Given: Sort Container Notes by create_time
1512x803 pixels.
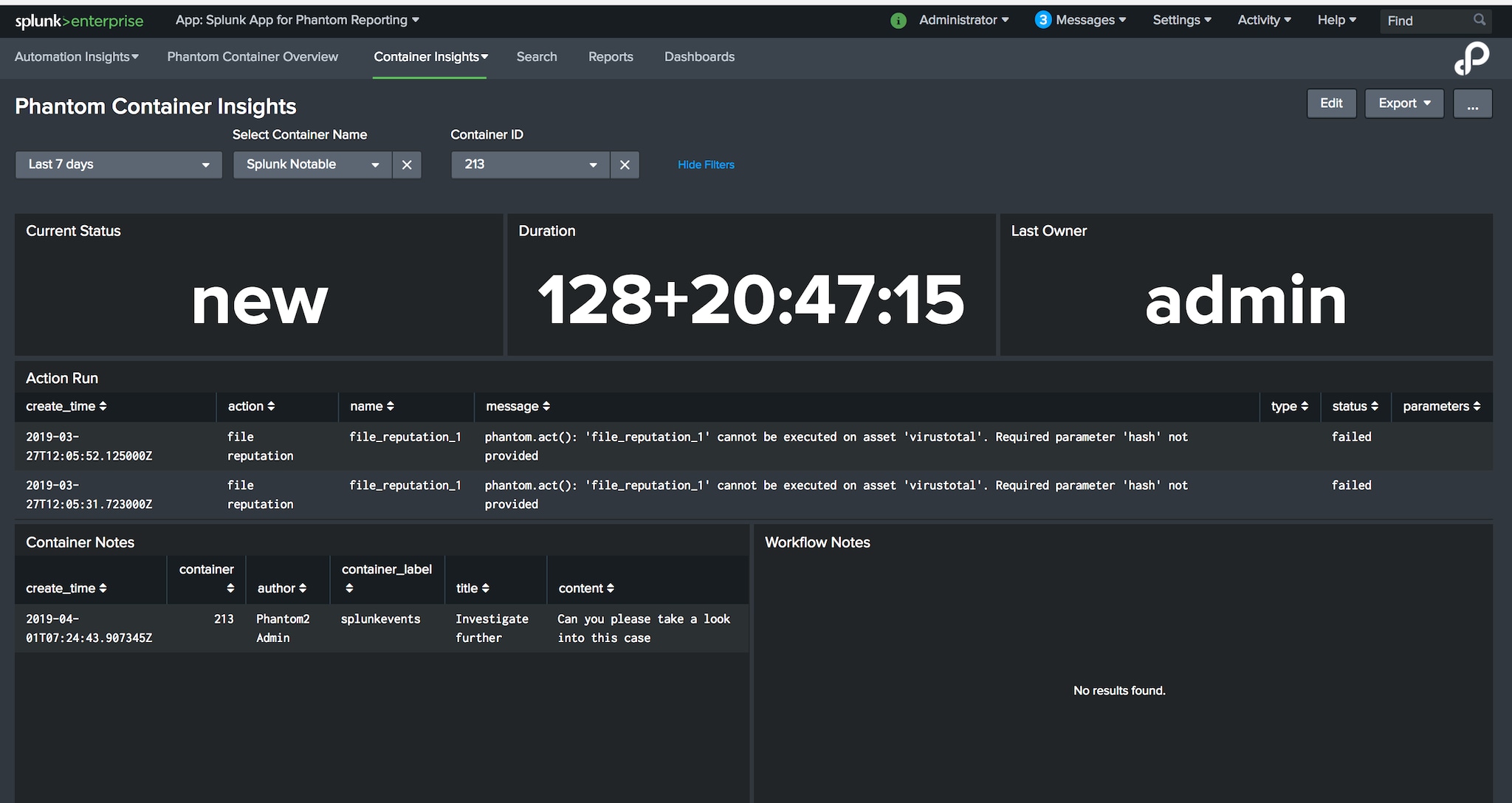Looking at the screenshot, I should pyautogui.click(x=66, y=588).
